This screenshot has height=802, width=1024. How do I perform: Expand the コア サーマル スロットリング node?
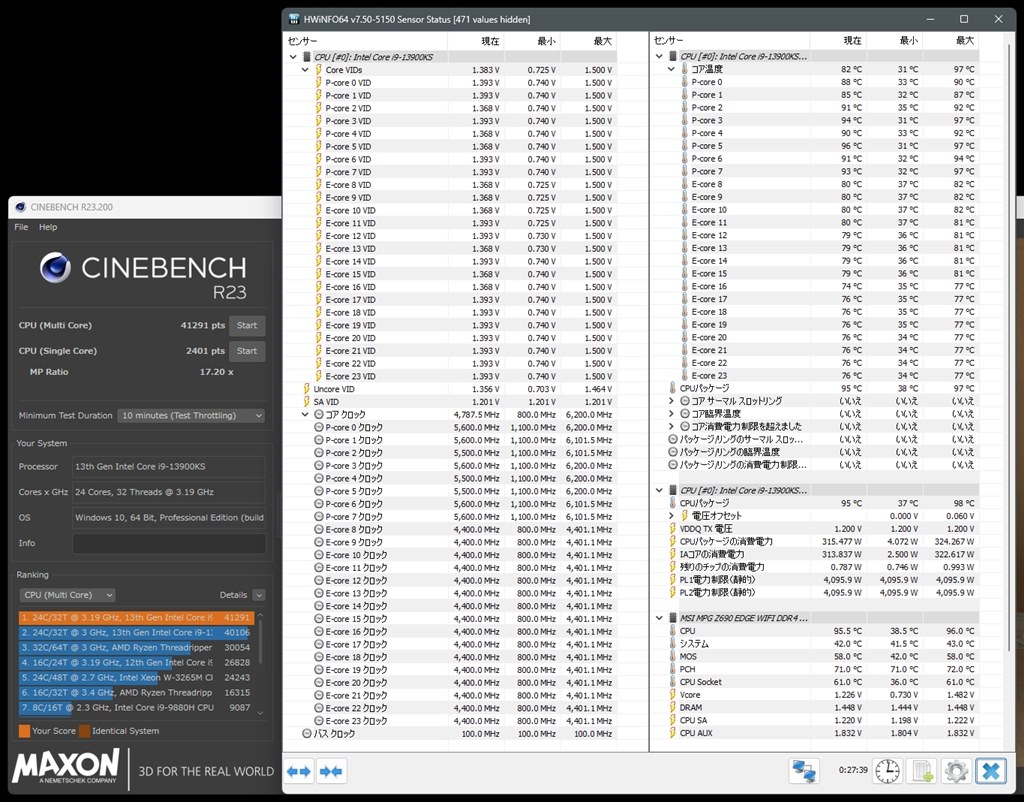[671, 401]
